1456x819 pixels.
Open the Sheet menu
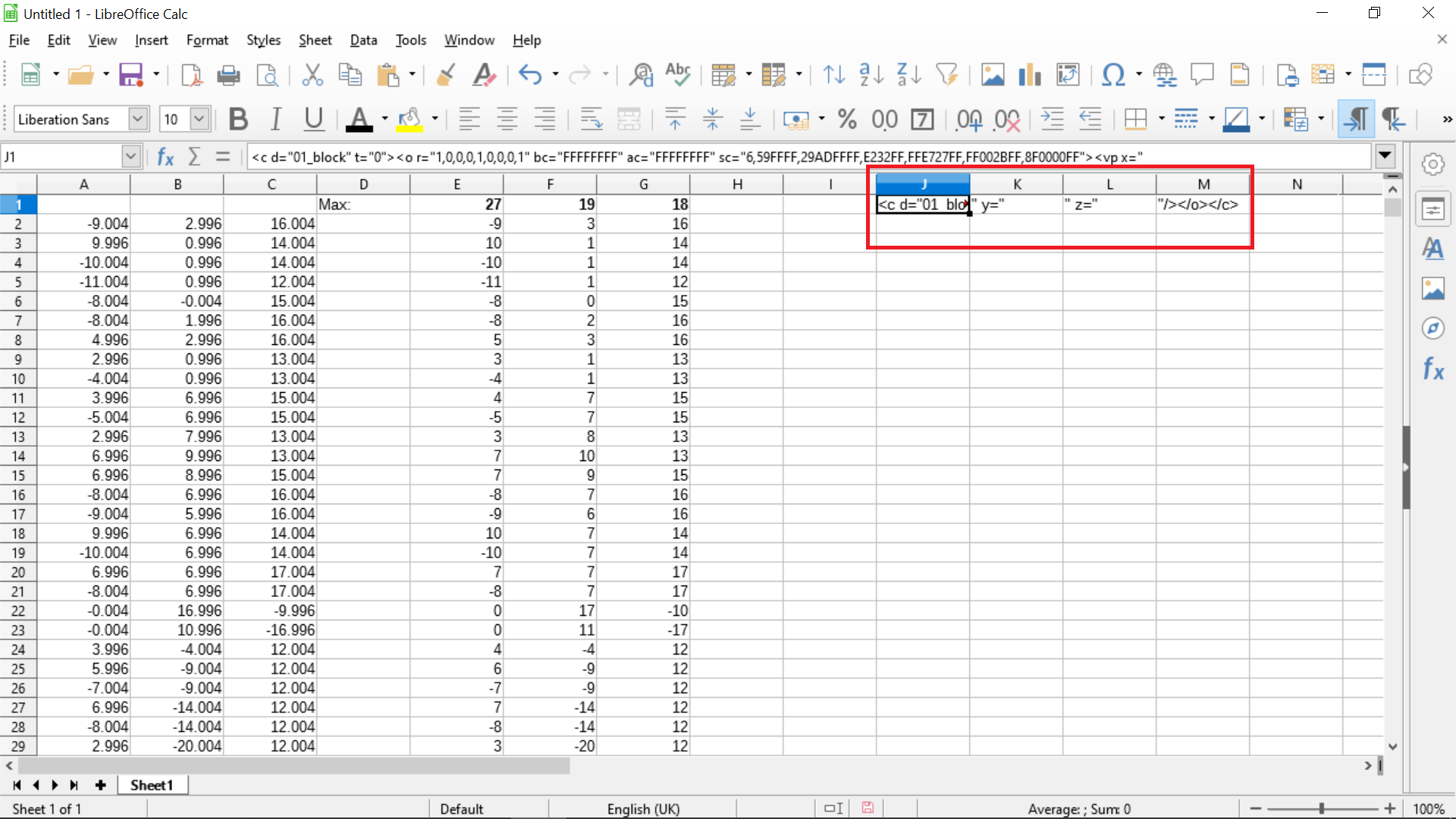[315, 40]
